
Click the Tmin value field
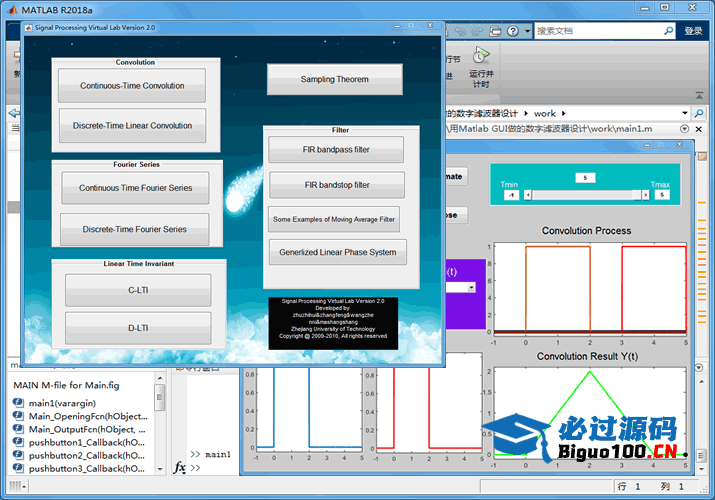(x=511, y=195)
